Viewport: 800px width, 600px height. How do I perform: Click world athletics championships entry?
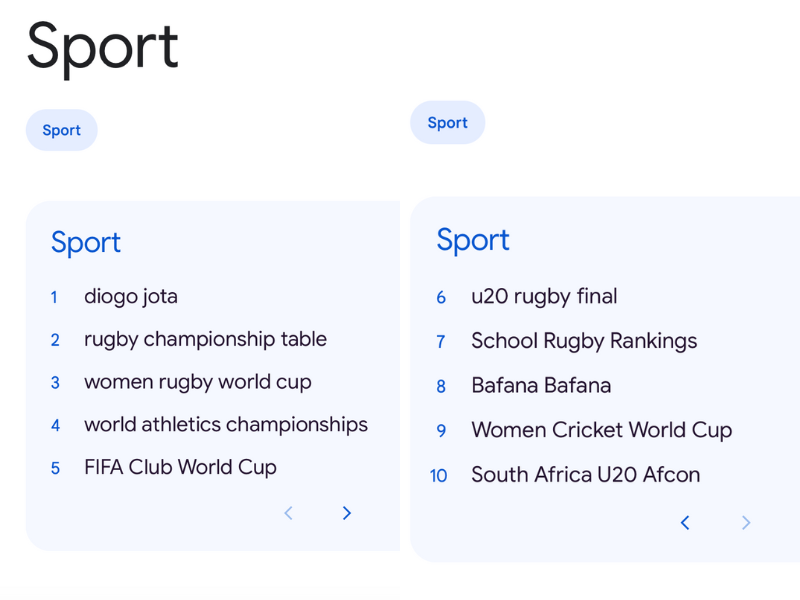(225, 424)
